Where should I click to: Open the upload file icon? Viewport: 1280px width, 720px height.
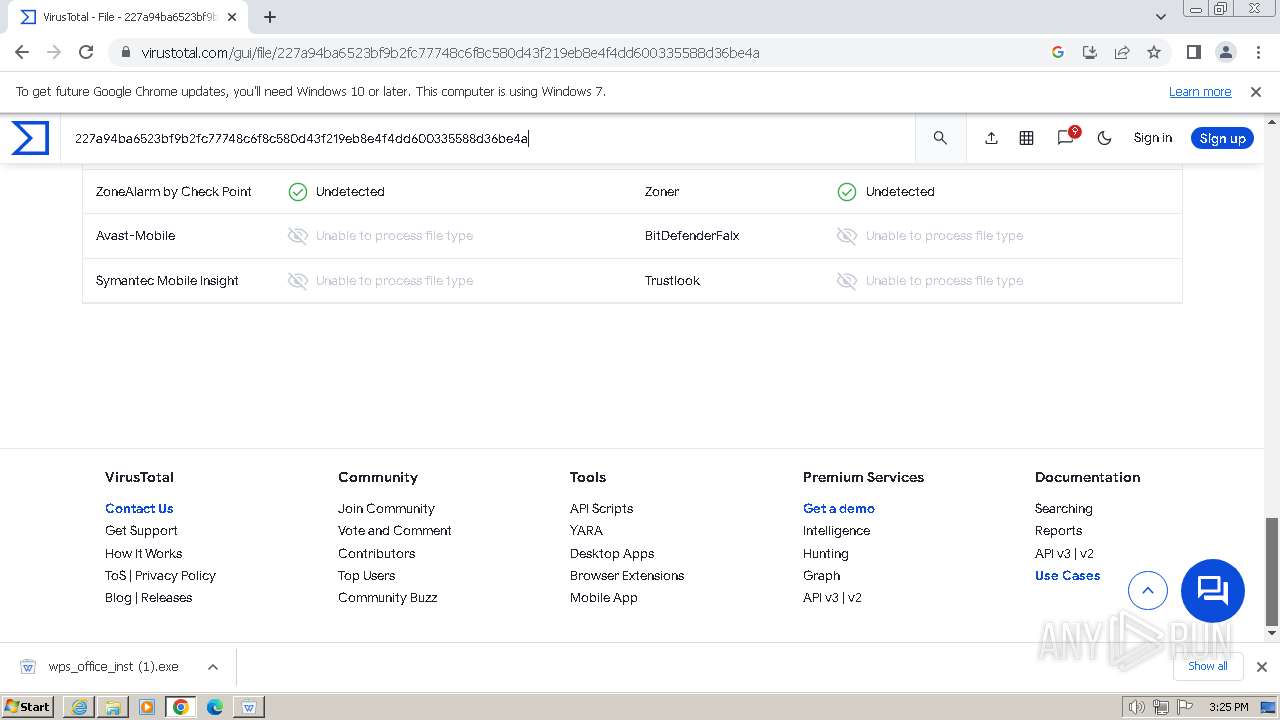coord(991,138)
